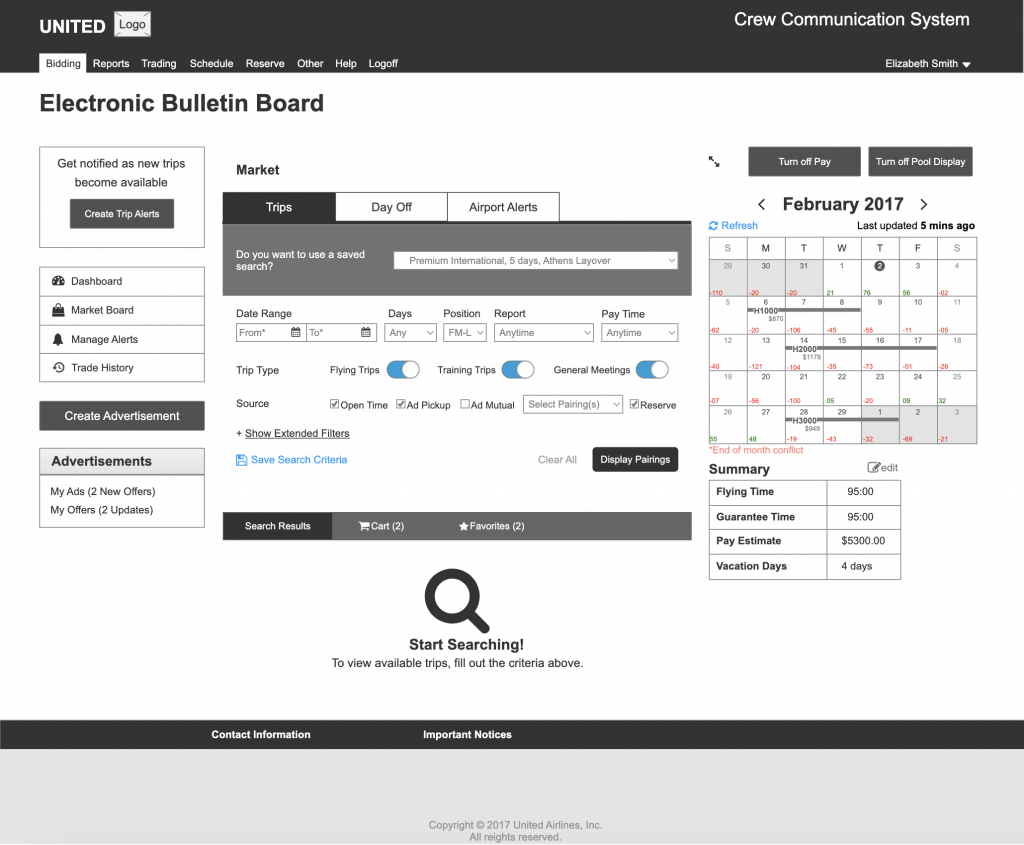Click the Save Search Criteria disk icon
The width and height of the screenshot is (1024, 845).
point(241,460)
